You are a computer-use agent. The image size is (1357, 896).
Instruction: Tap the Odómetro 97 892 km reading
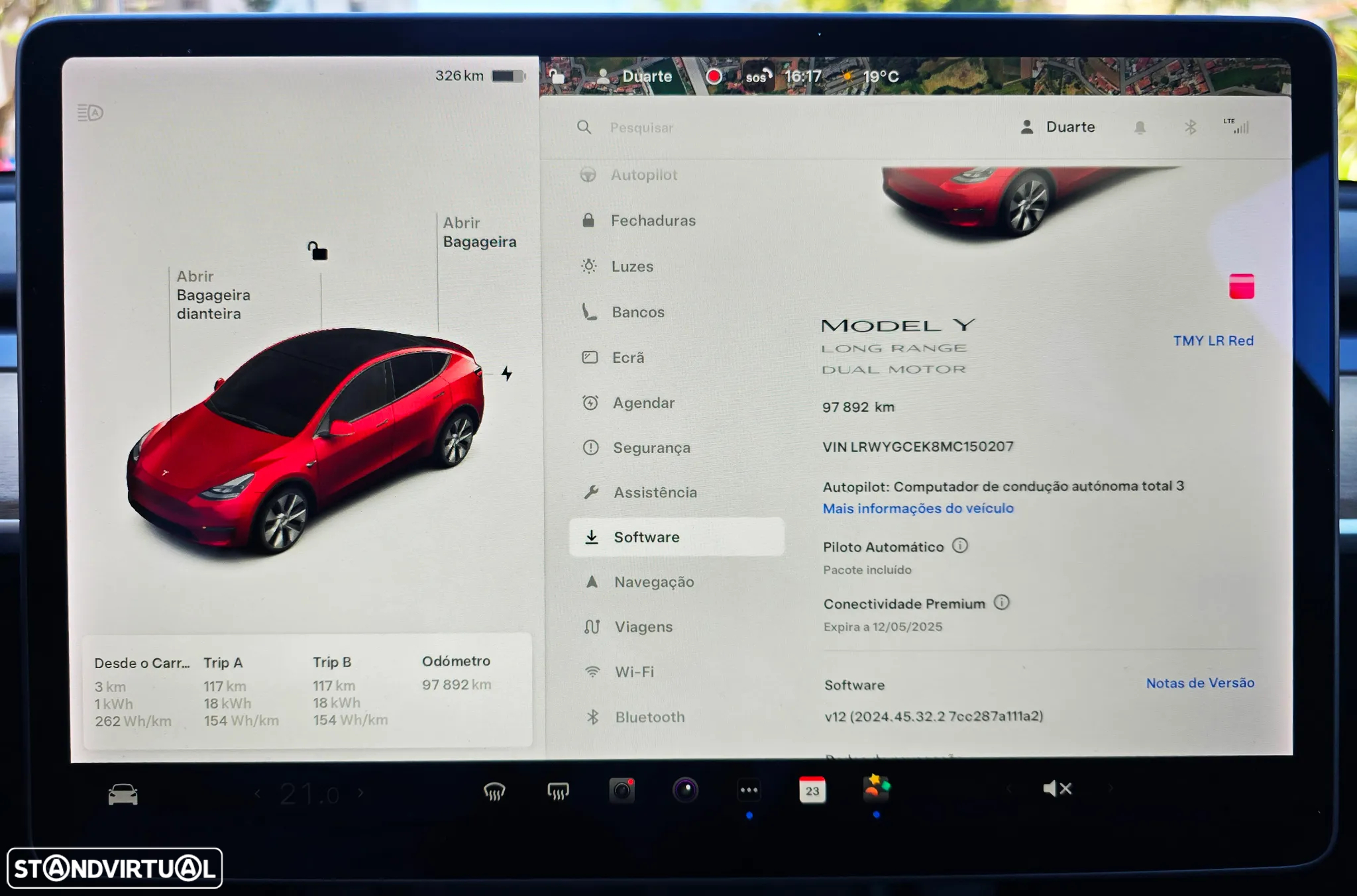point(457,673)
